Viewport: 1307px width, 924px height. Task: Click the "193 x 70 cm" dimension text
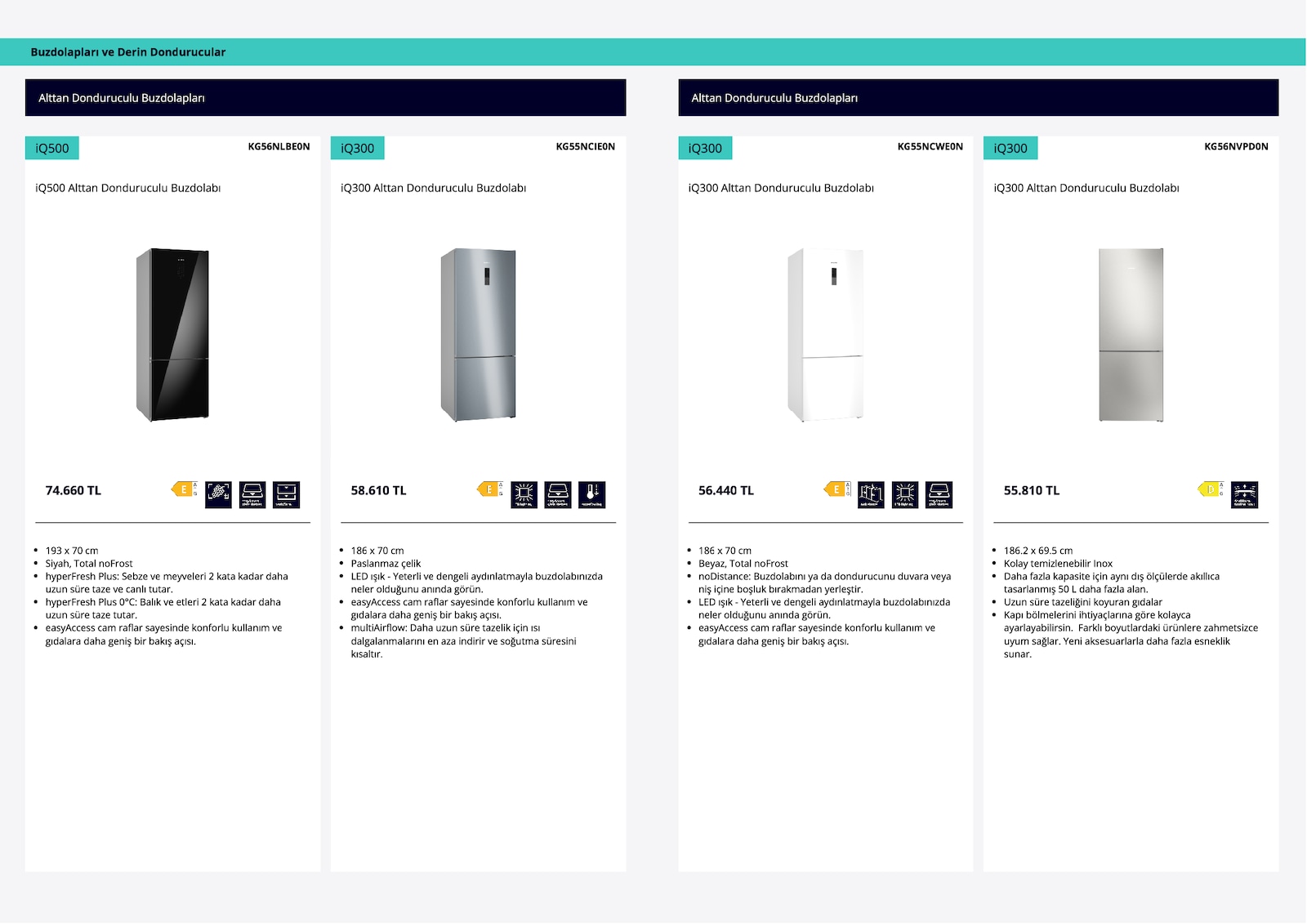click(72, 551)
